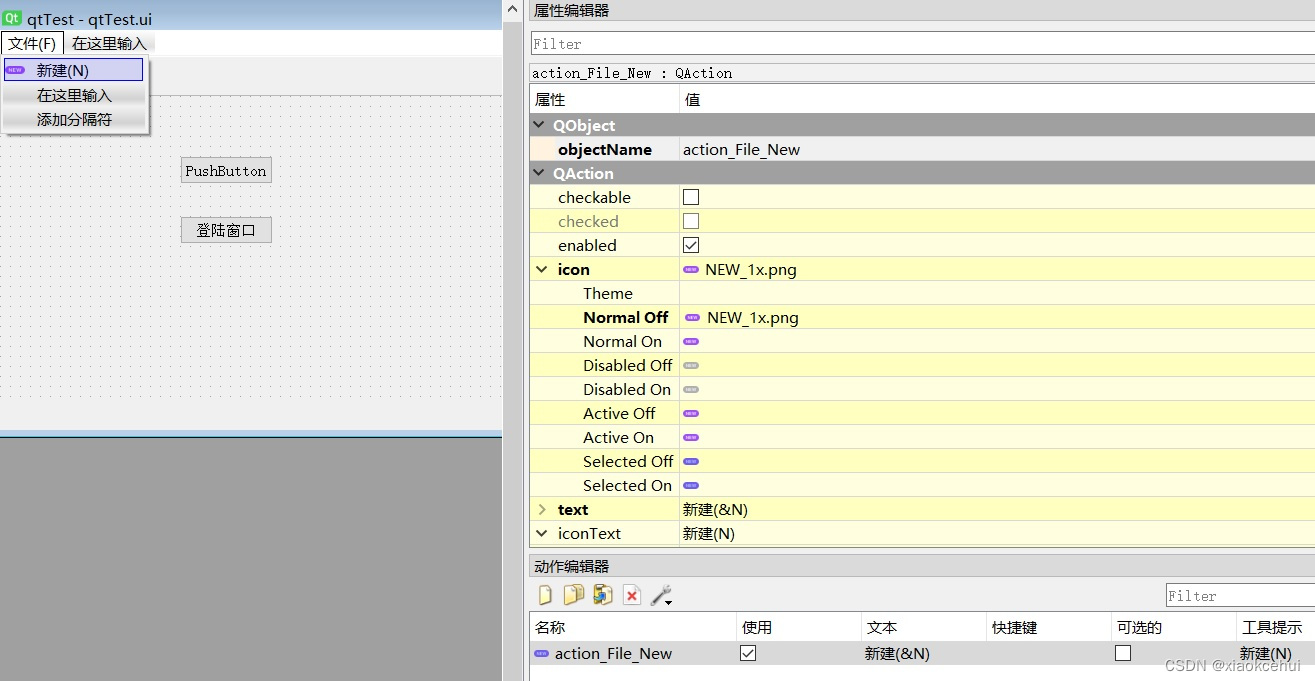Click the Paste action icon
The height and width of the screenshot is (681, 1315).
pyautogui.click(x=602, y=595)
